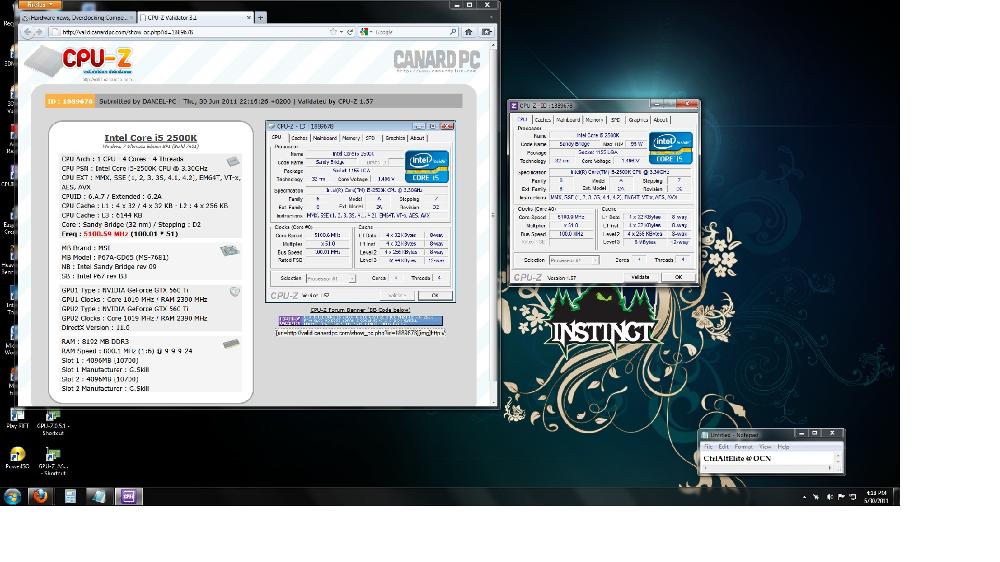Click the Action Center flag tray icon
This screenshot has height=562, width=1000.
click(x=841, y=496)
